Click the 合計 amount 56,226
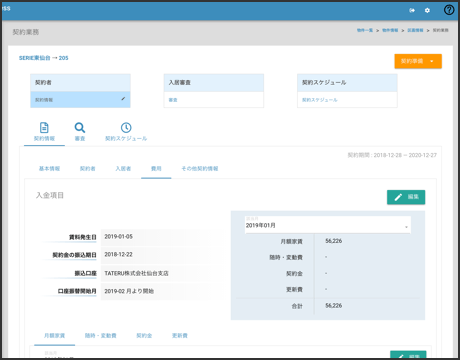Screen dimensions: 460x360 334,306
